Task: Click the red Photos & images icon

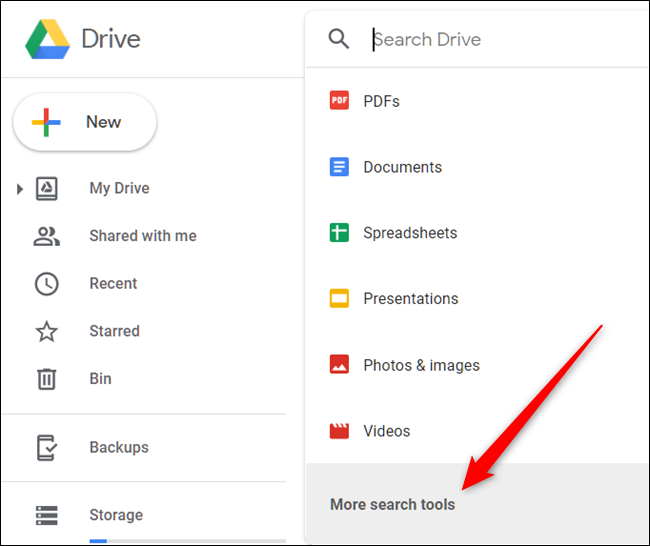Action: coord(339,364)
